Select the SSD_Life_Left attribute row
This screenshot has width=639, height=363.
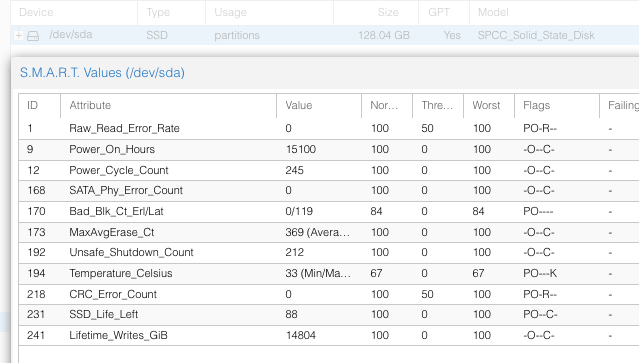click(x=329, y=315)
